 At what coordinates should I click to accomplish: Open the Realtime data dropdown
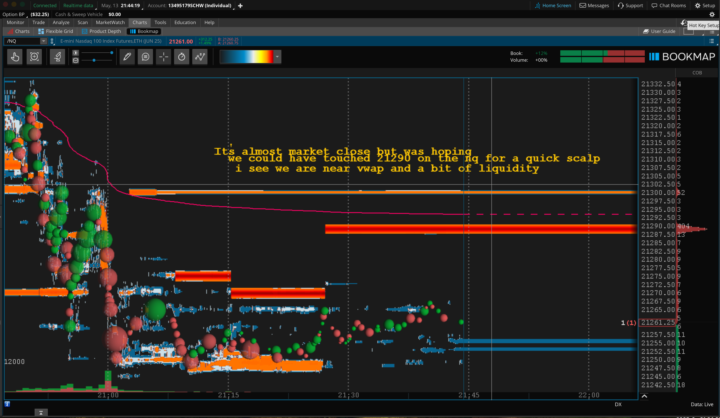(x=79, y=6)
